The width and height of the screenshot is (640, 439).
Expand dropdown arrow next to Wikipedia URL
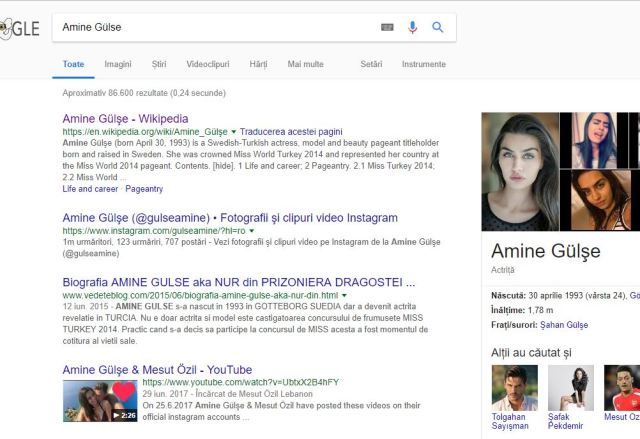(234, 132)
